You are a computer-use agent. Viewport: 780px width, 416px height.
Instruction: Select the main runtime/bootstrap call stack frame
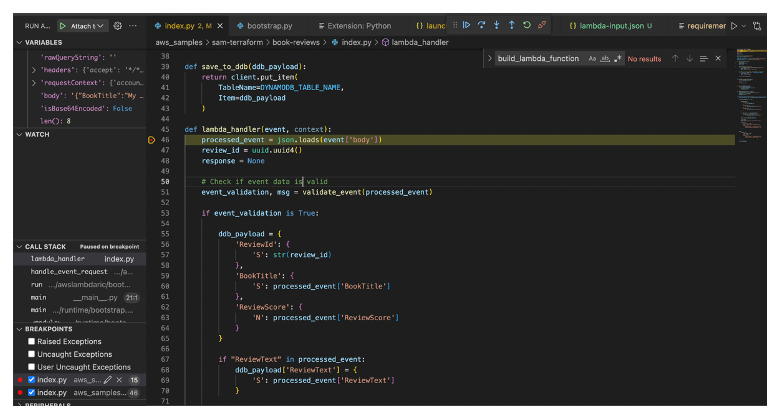tap(81, 311)
